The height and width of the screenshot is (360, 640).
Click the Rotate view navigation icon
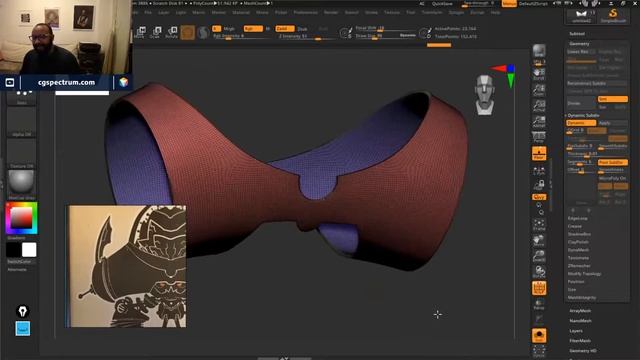539,272
